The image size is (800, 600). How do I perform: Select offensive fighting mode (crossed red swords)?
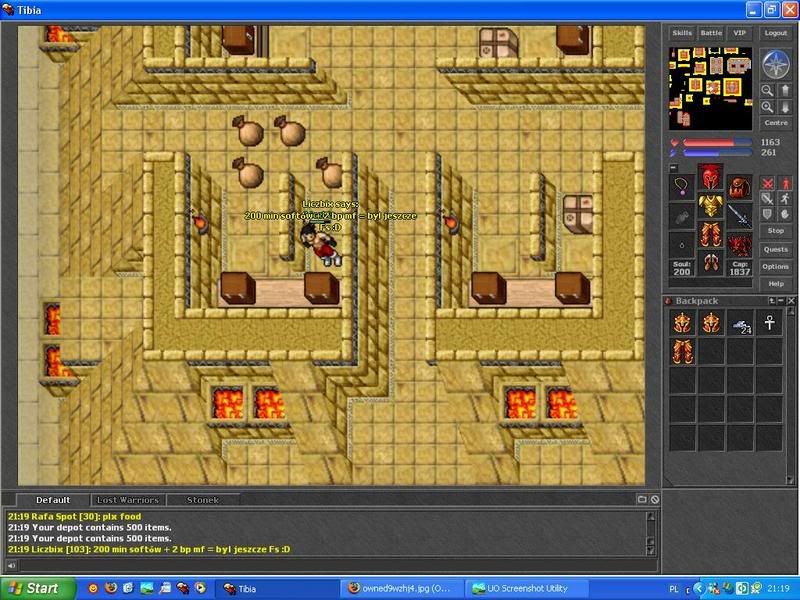(x=767, y=183)
